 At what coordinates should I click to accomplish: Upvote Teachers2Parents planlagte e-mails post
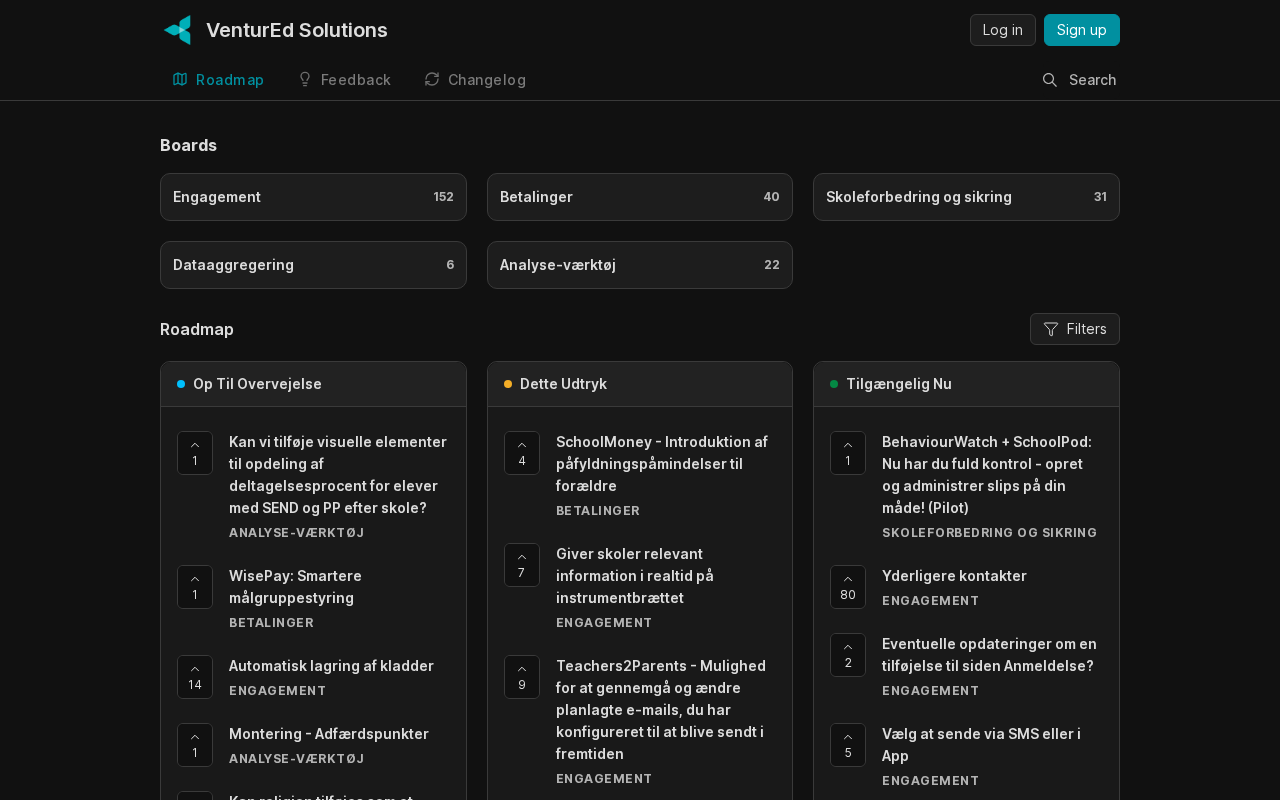coord(522,677)
